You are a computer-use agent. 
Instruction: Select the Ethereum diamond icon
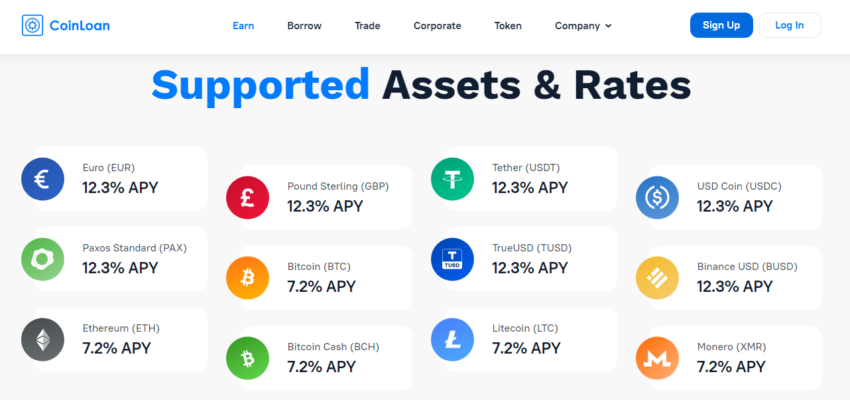tap(43, 339)
